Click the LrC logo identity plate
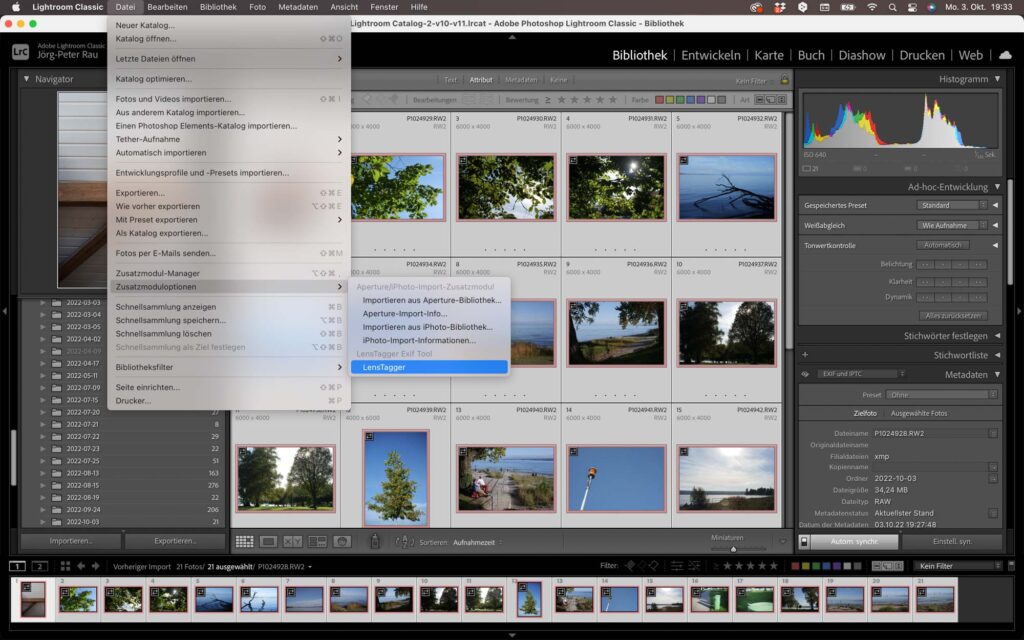The image size is (1024, 640). point(20,52)
